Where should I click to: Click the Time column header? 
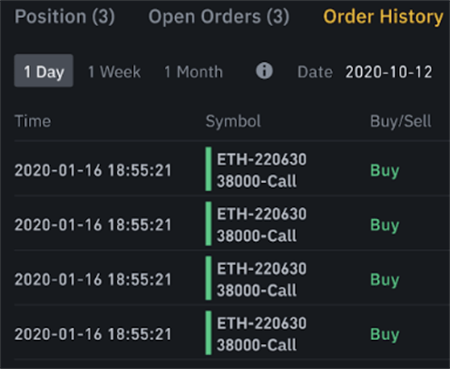pyautogui.click(x=33, y=121)
